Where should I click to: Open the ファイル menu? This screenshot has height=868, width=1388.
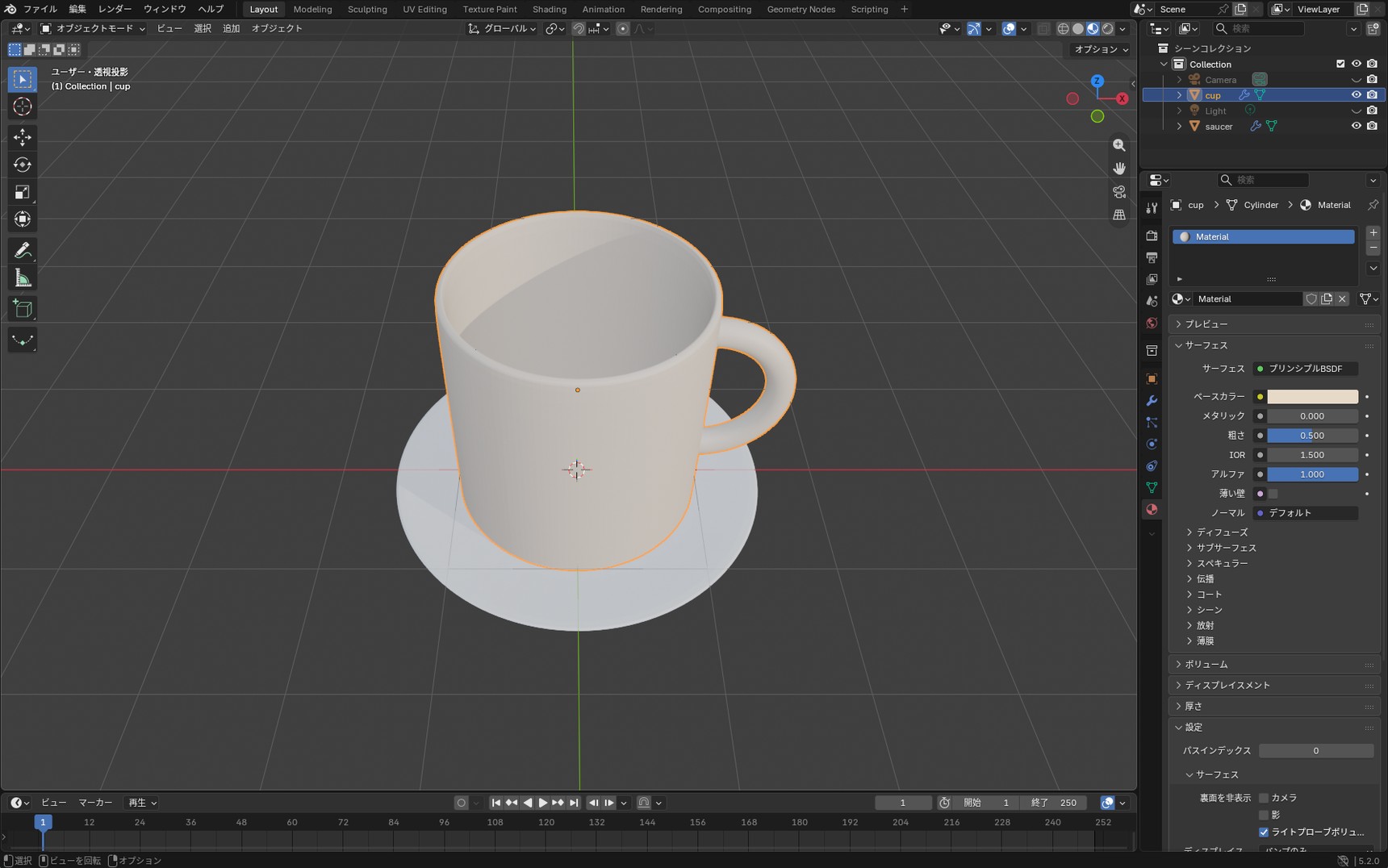(x=40, y=9)
